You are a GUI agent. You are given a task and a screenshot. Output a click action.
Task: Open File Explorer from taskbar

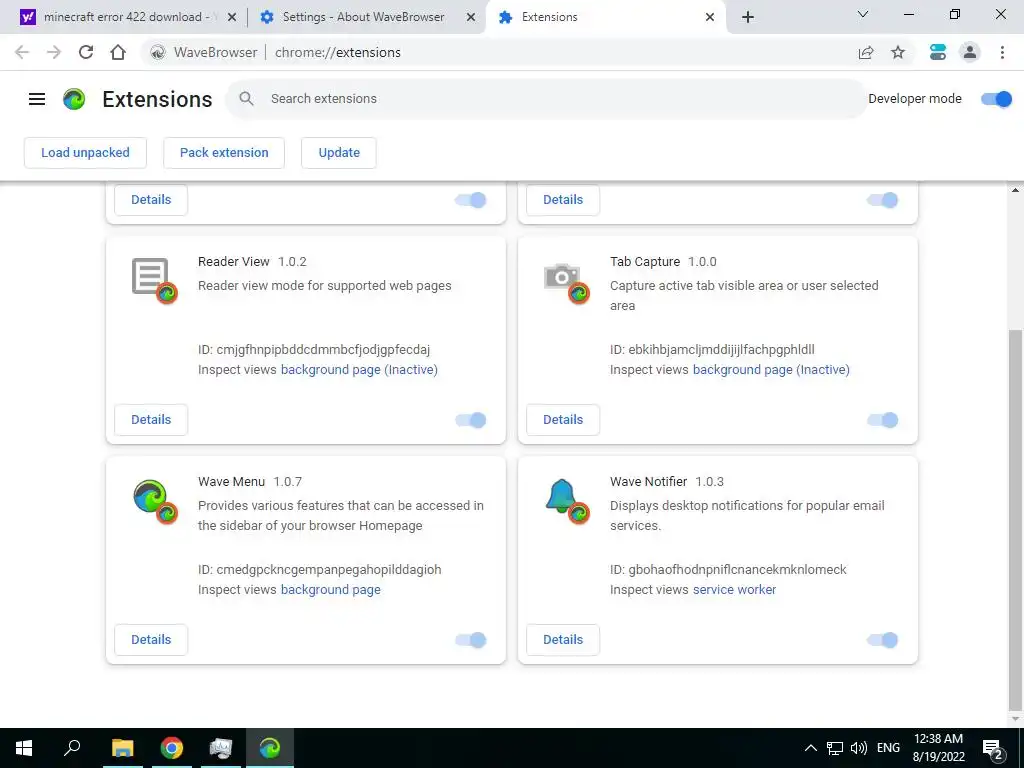(x=122, y=748)
